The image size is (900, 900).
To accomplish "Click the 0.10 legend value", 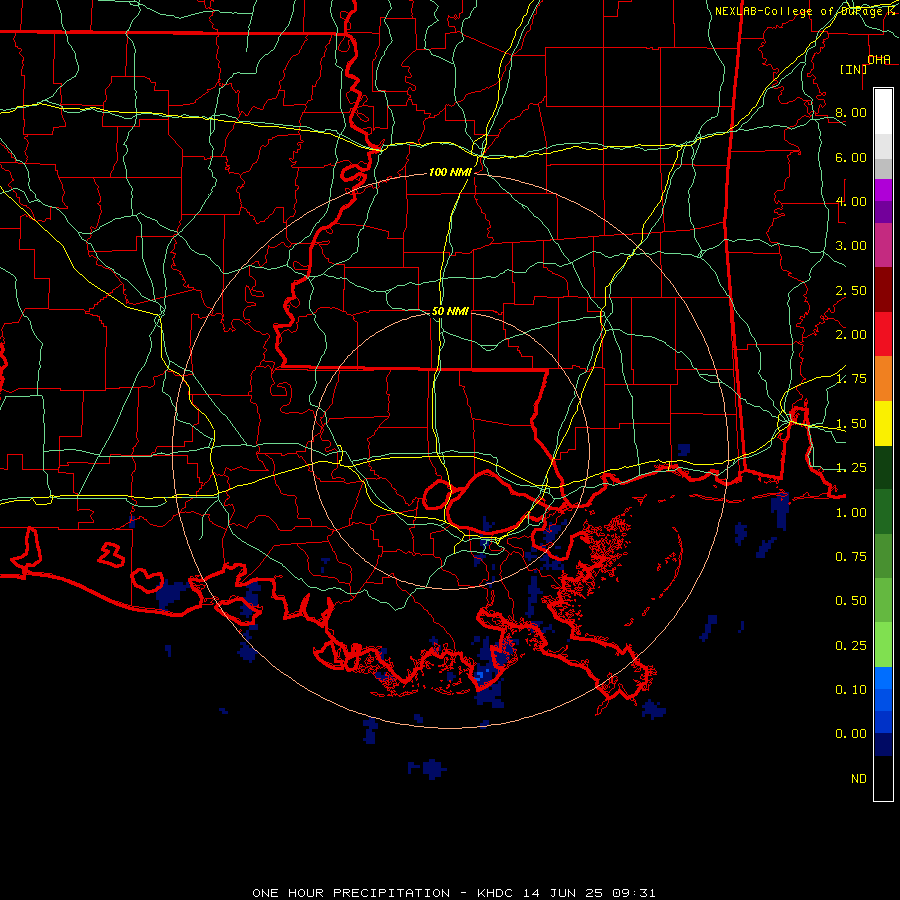I will (x=851, y=690).
